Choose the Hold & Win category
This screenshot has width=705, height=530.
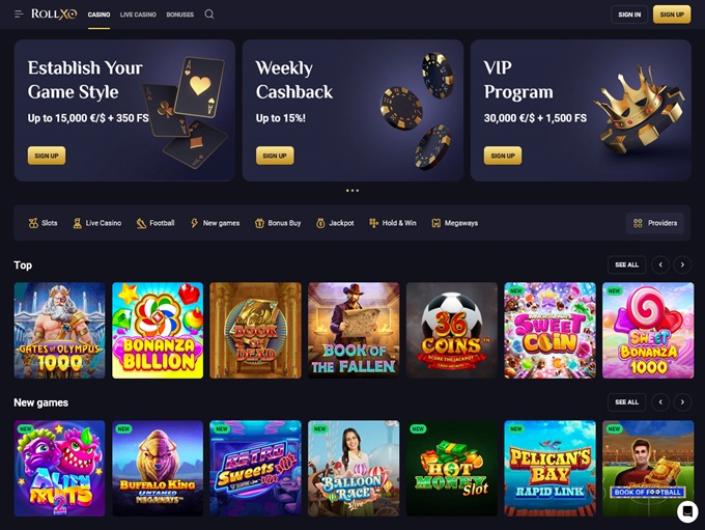393,223
